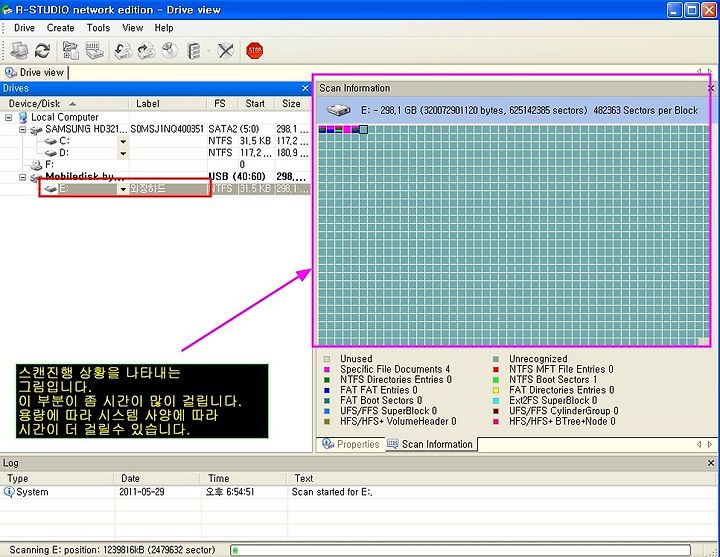The height and width of the screenshot is (557, 720).
Task: Click the Log Text column header
Action: (x=501, y=478)
